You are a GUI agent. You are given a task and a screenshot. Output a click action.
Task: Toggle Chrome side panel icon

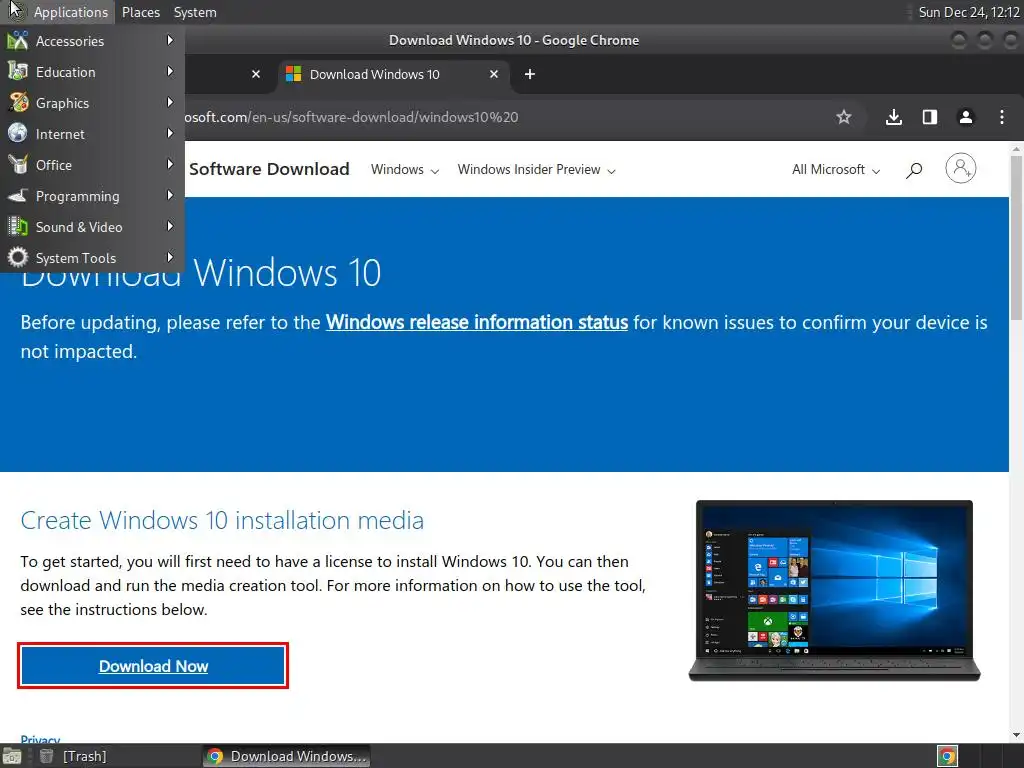(930, 117)
